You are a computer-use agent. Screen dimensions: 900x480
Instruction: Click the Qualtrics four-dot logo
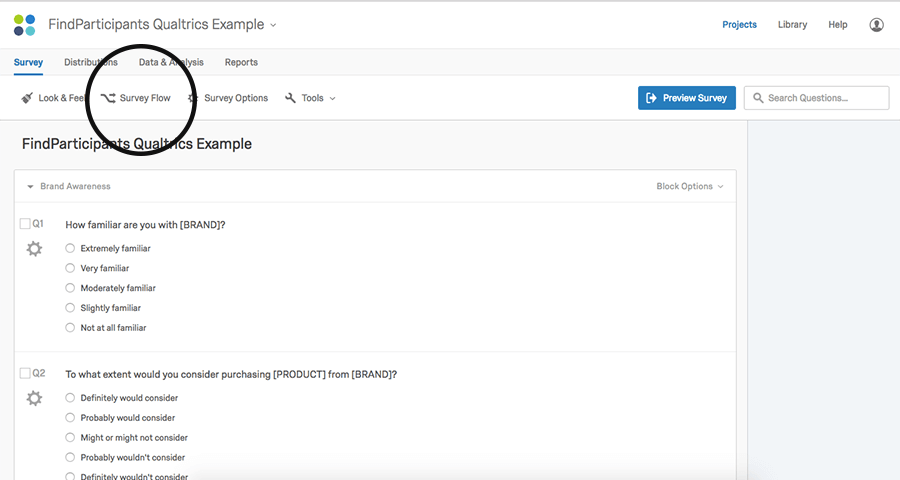coord(25,25)
